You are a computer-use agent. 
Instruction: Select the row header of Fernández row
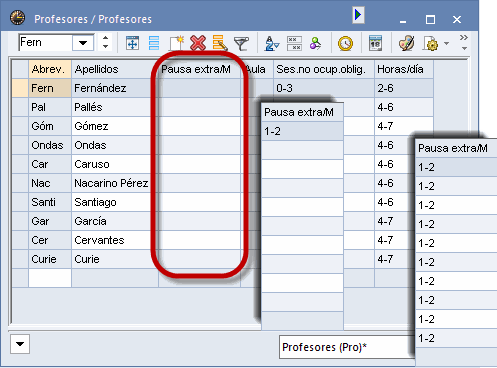pyautogui.click(x=20, y=88)
